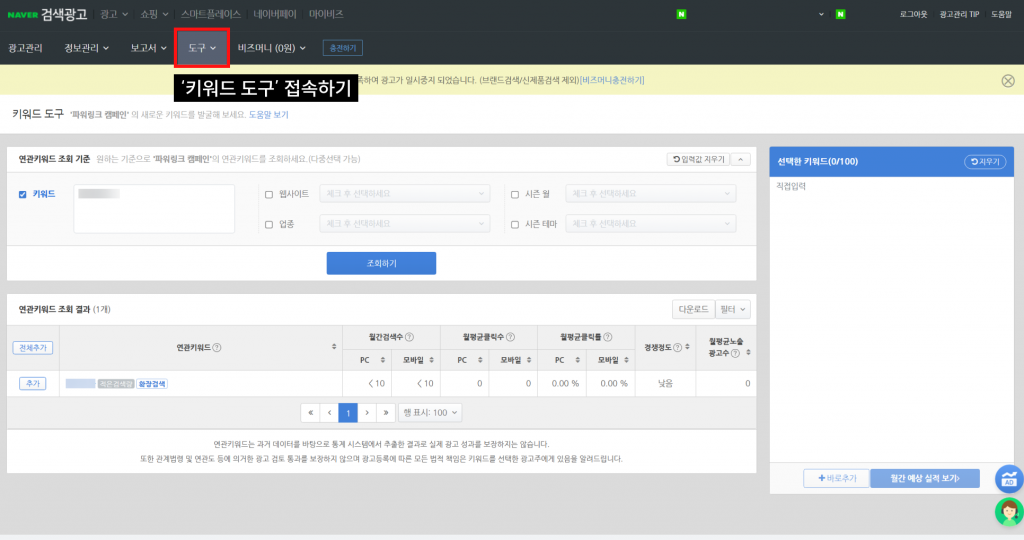Go to first page of results

(x=310, y=413)
